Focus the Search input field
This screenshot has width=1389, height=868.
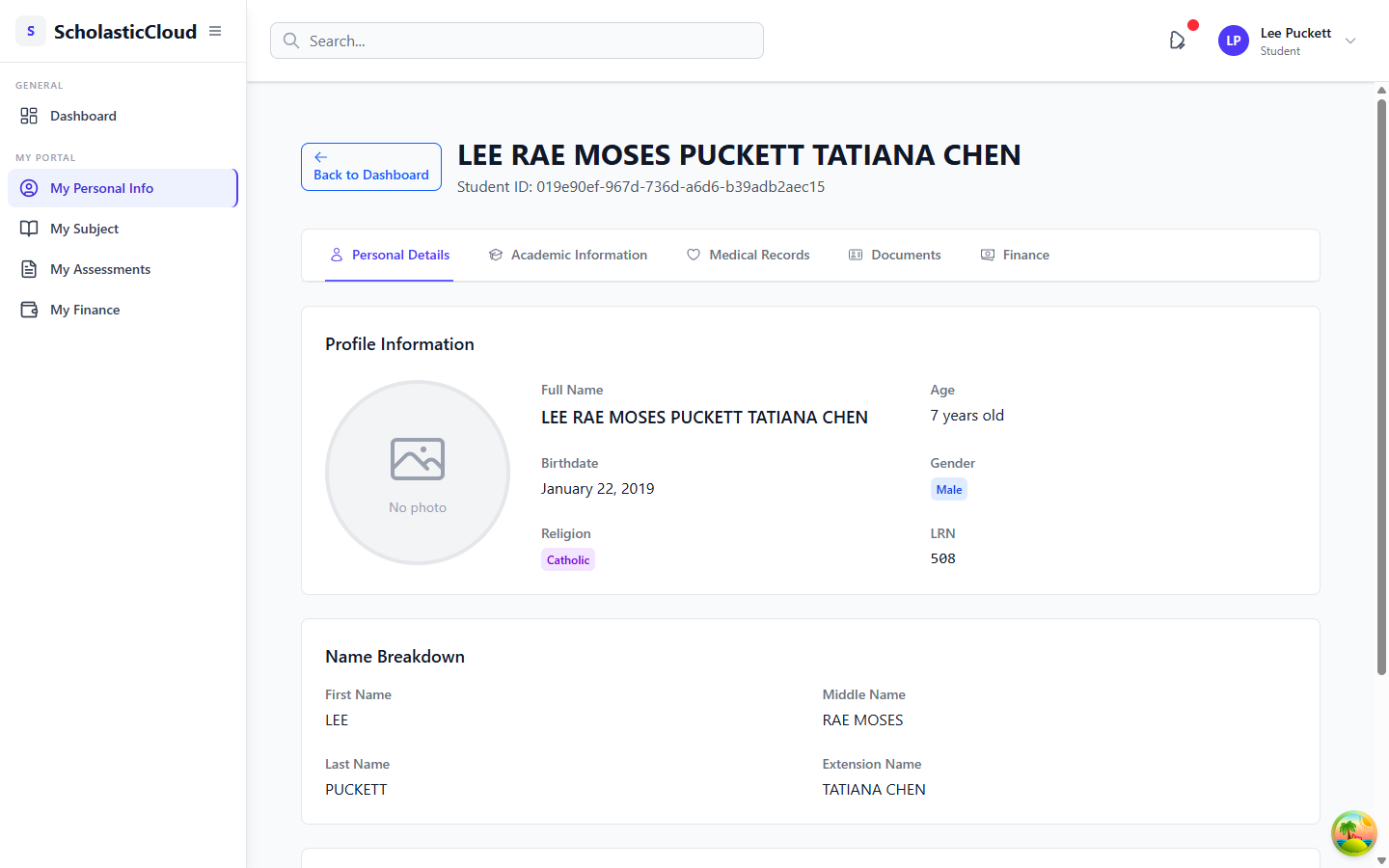pos(517,41)
